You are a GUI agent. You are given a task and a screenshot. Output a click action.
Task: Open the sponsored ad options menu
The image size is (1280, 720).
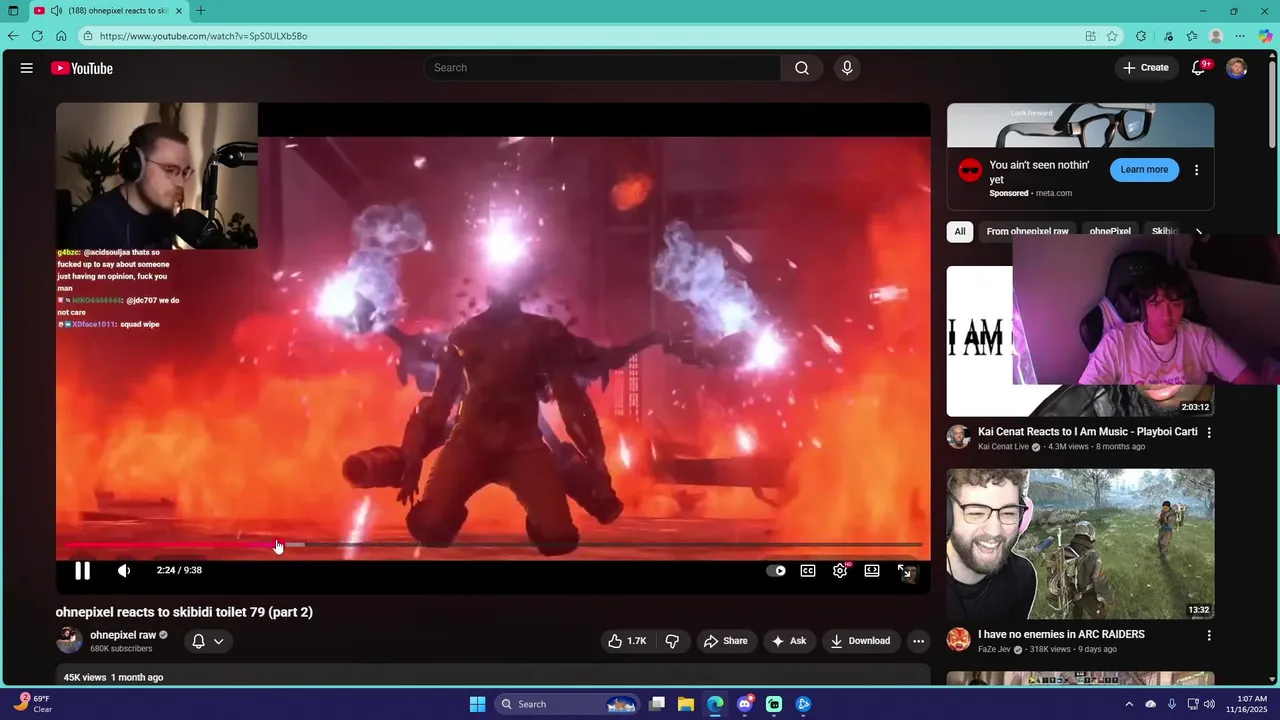coord(1196,170)
